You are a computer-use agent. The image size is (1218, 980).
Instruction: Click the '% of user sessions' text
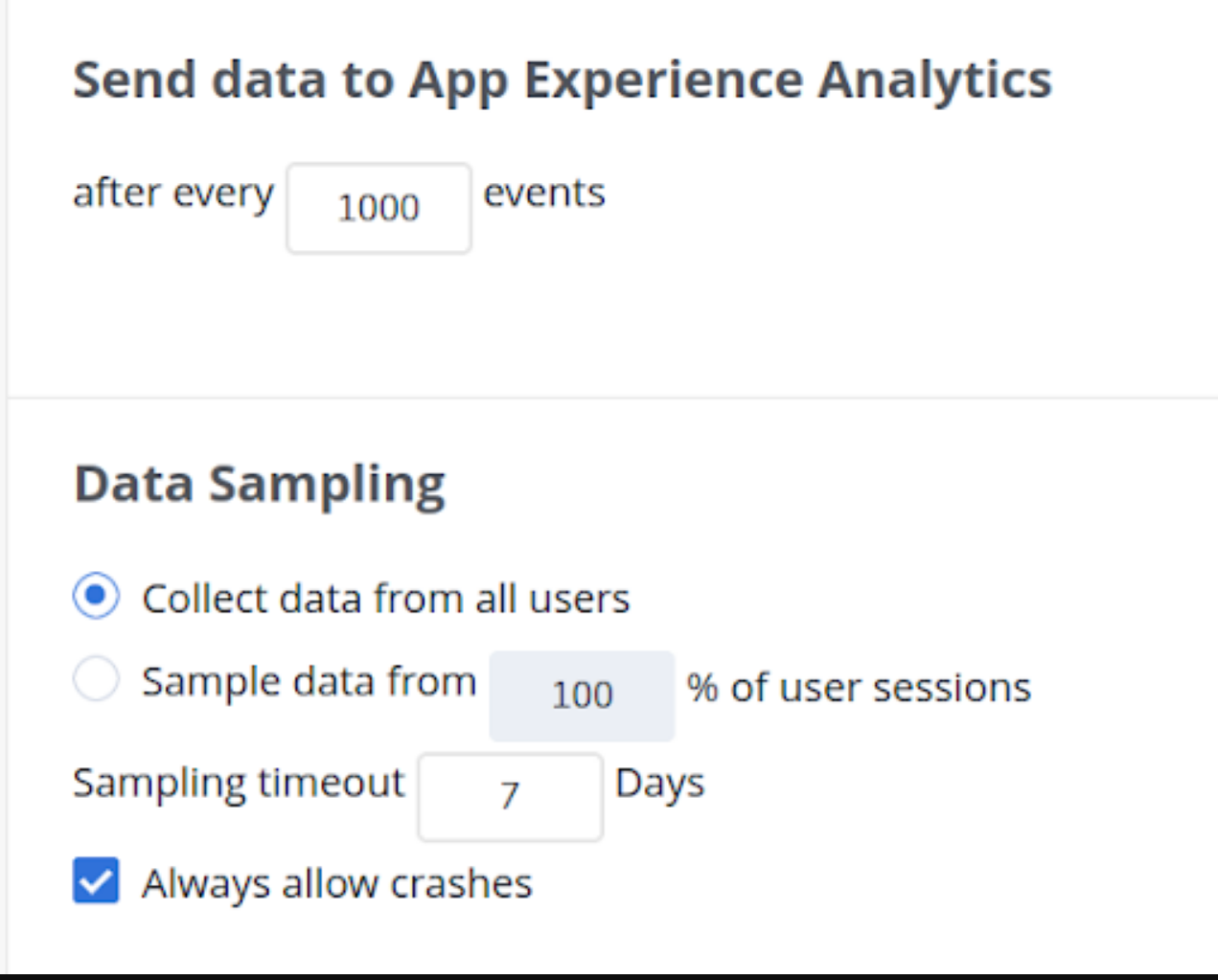pyautogui.click(x=859, y=688)
